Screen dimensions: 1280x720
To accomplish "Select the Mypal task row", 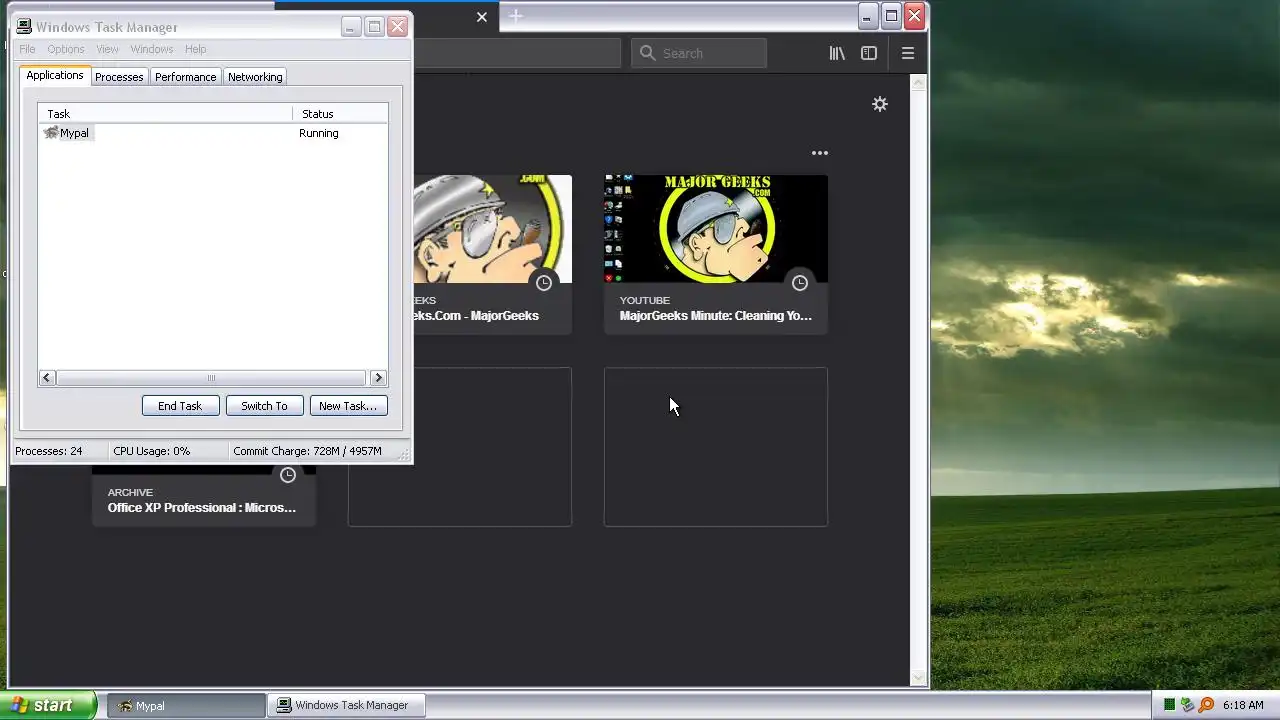I will [x=213, y=133].
